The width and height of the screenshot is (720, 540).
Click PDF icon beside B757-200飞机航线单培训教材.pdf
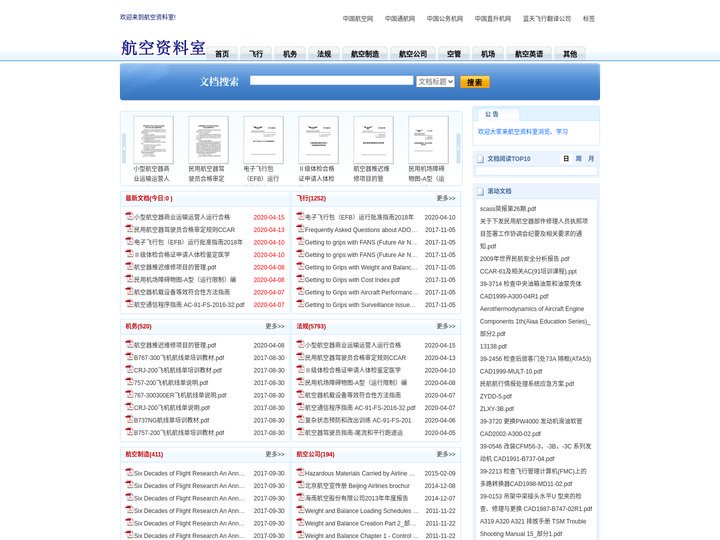pos(129,432)
